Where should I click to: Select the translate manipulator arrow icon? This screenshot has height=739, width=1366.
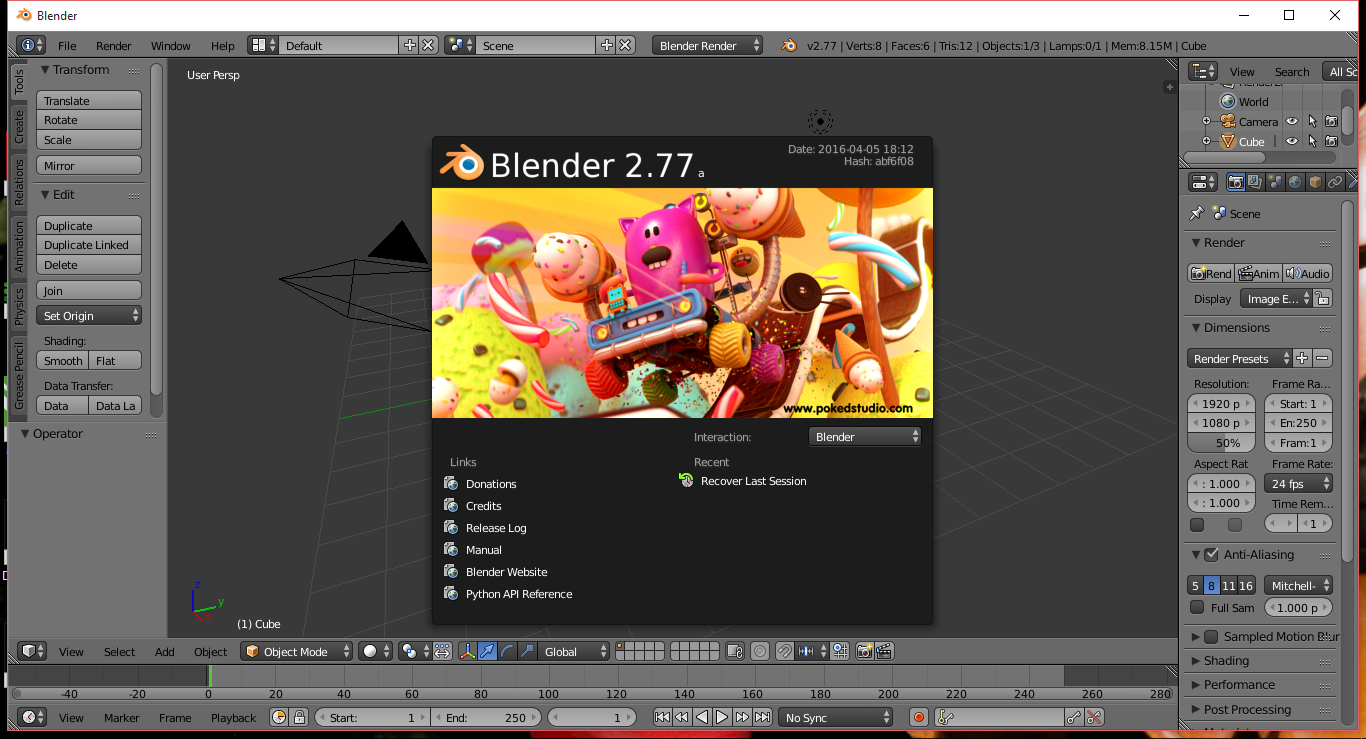coord(487,651)
